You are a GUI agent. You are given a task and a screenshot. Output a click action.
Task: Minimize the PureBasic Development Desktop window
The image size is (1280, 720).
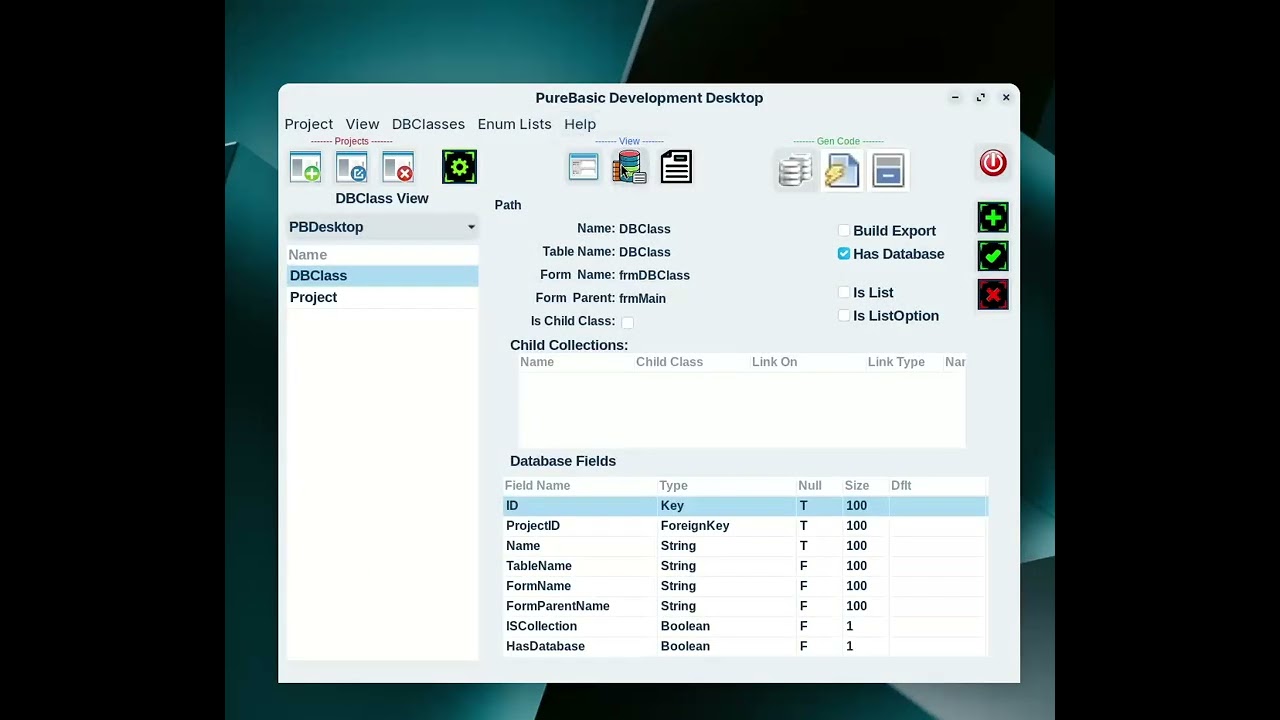point(955,97)
